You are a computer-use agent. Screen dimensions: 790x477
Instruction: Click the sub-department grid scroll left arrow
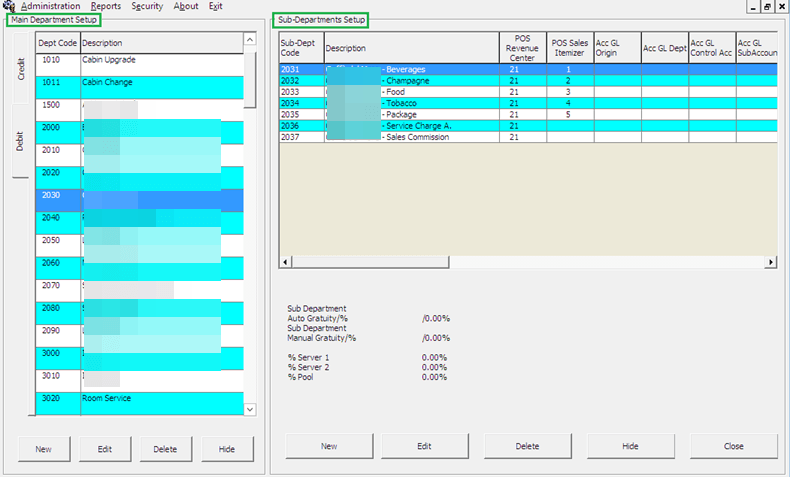click(x=285, y=262)
